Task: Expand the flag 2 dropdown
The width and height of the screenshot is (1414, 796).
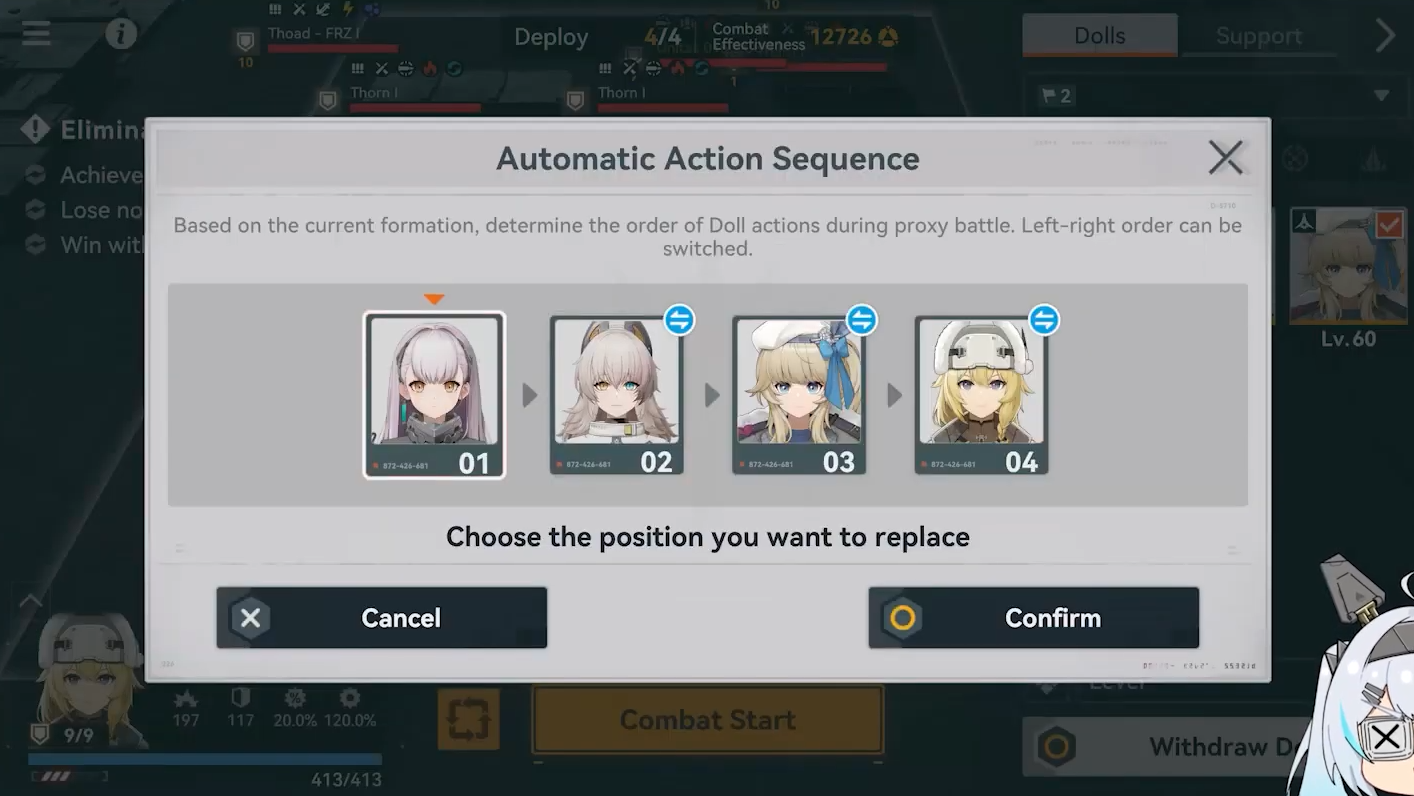Action: coord(1381,96)
